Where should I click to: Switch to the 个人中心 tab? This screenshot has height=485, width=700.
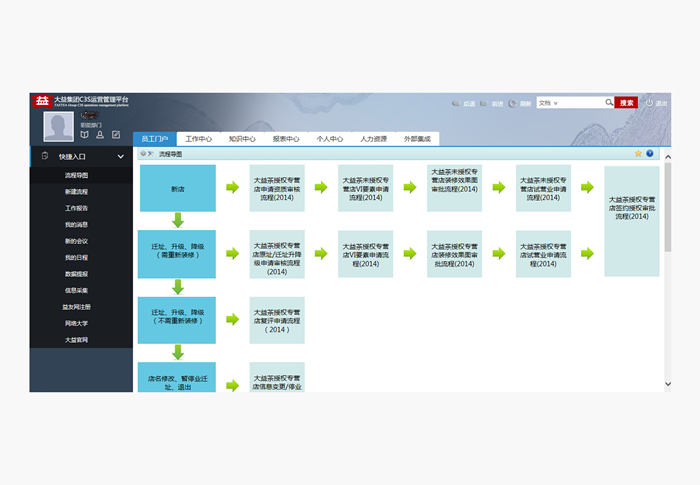[329, 139]
